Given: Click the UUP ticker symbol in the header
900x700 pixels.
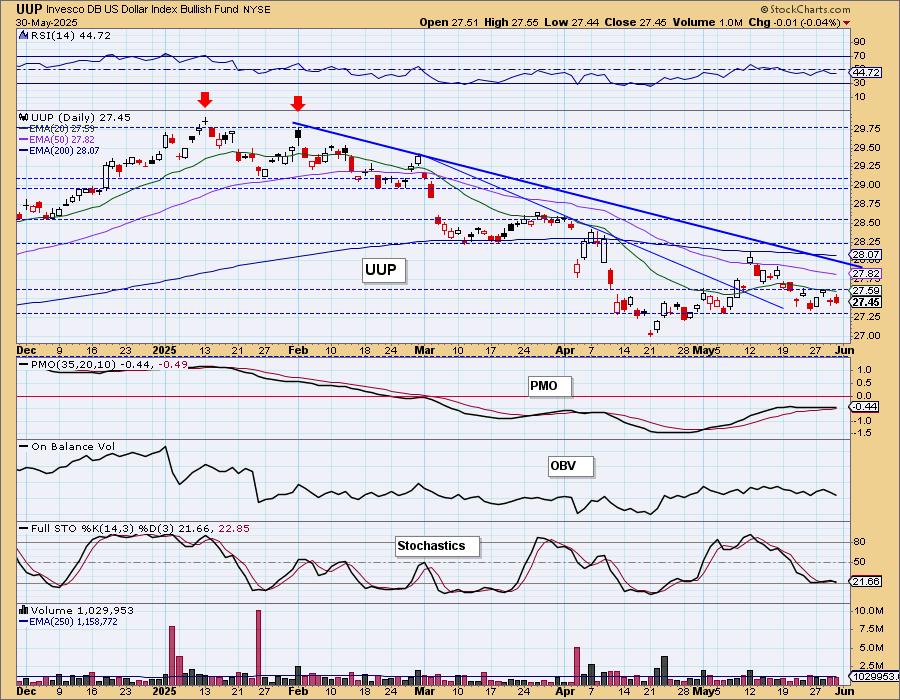Looking at the screenshot, I should [x=28, y=9].
